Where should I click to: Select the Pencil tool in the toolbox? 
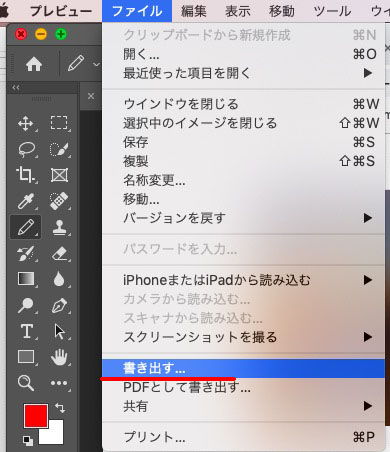click(x=26, y=227)
